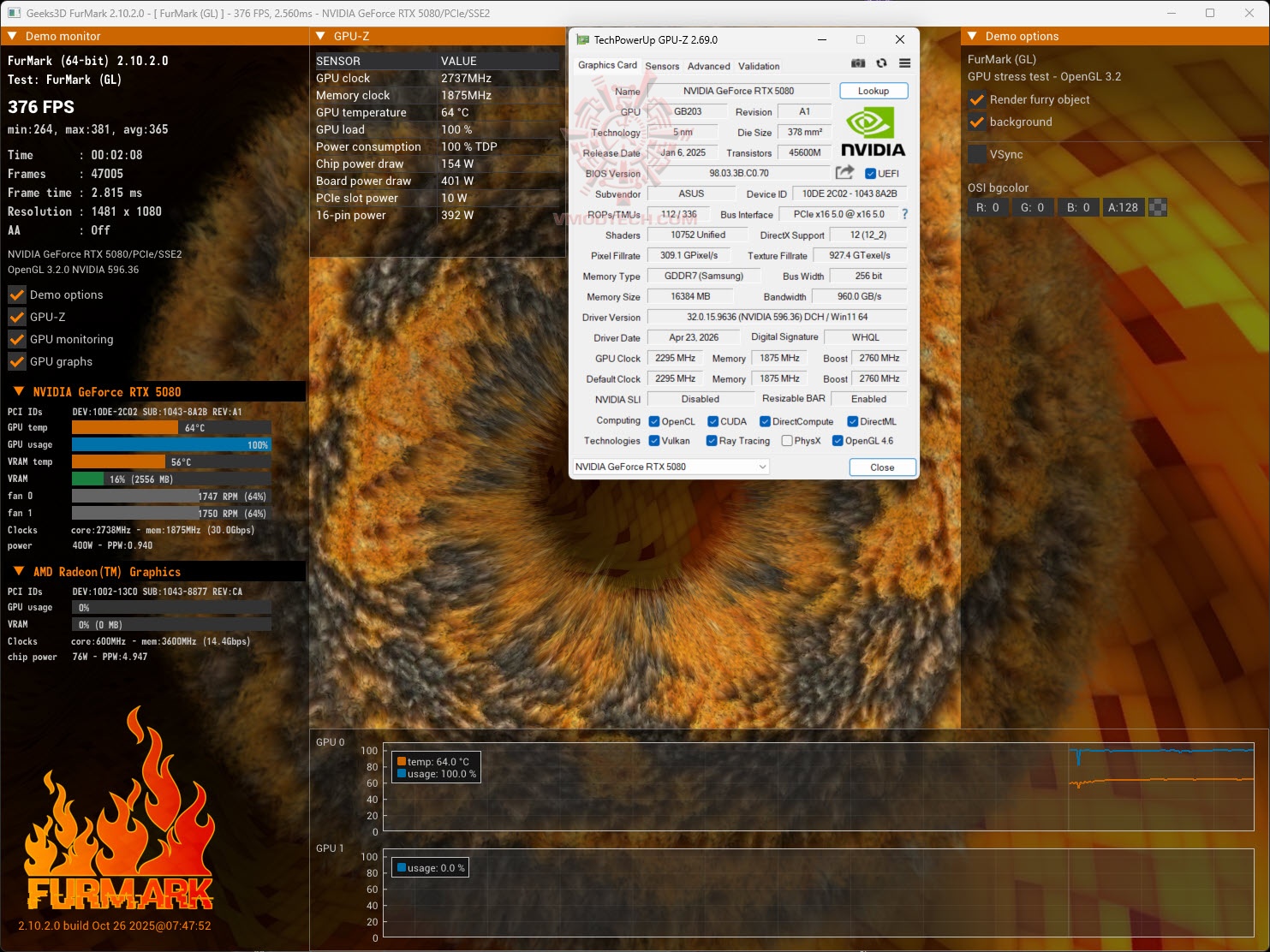Close GPU-Z with the title bar X

[899, 39]
